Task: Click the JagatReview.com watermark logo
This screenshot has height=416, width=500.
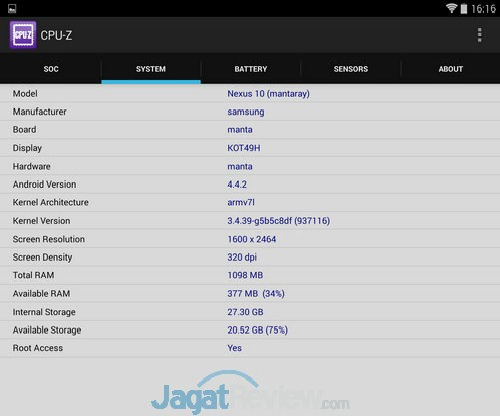Action: pos(250,393)
